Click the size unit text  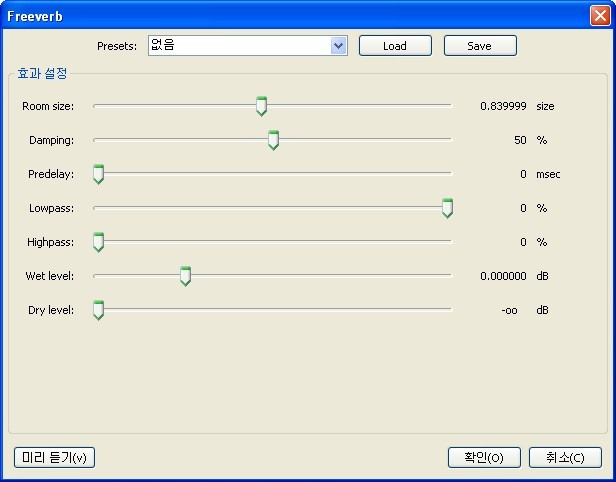tap(545, 106)
